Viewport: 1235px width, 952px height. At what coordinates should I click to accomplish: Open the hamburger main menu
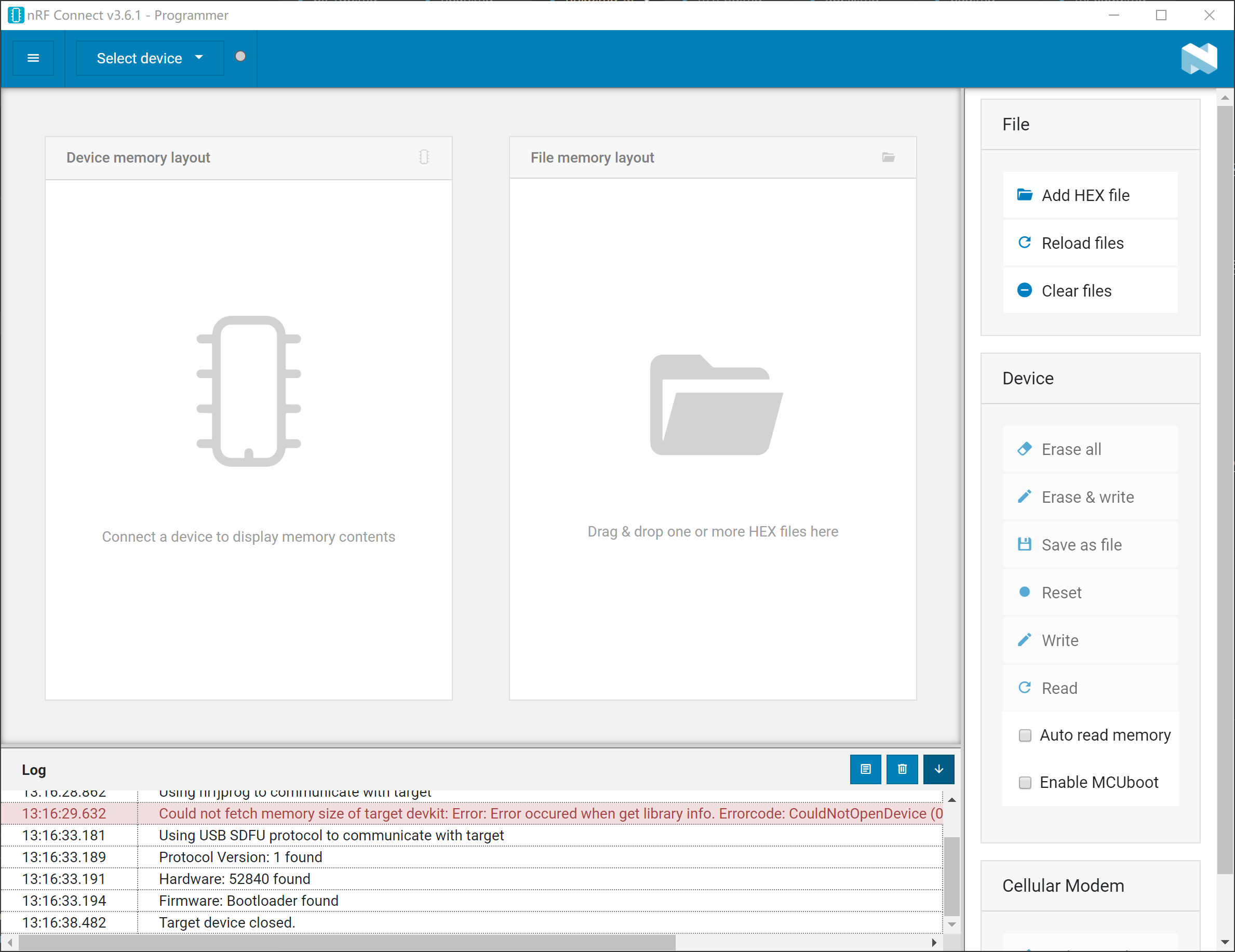[33, 58]
